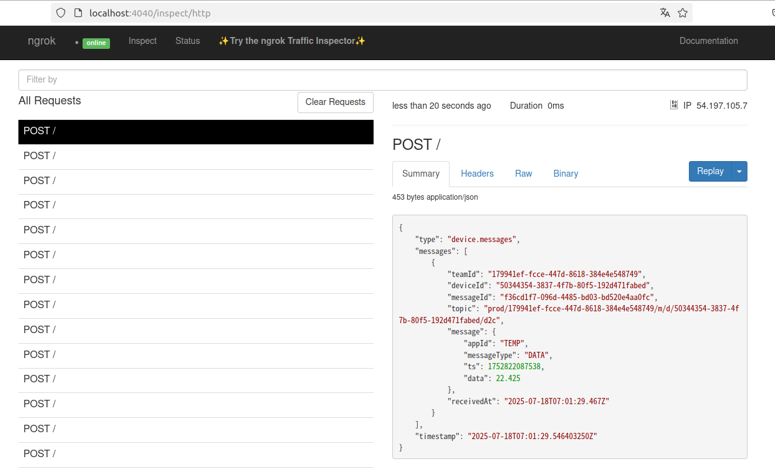Bookmark this page with the star icon
The width and height of the screenshot is (775, 471).
click(x=683, y=13)
